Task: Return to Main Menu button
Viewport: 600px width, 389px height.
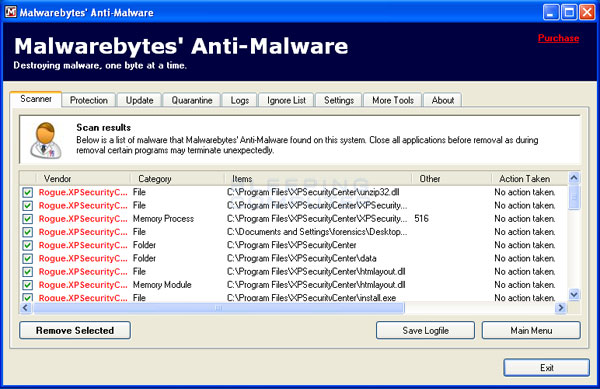Action: pyautogui.click(x=531, y=330)
